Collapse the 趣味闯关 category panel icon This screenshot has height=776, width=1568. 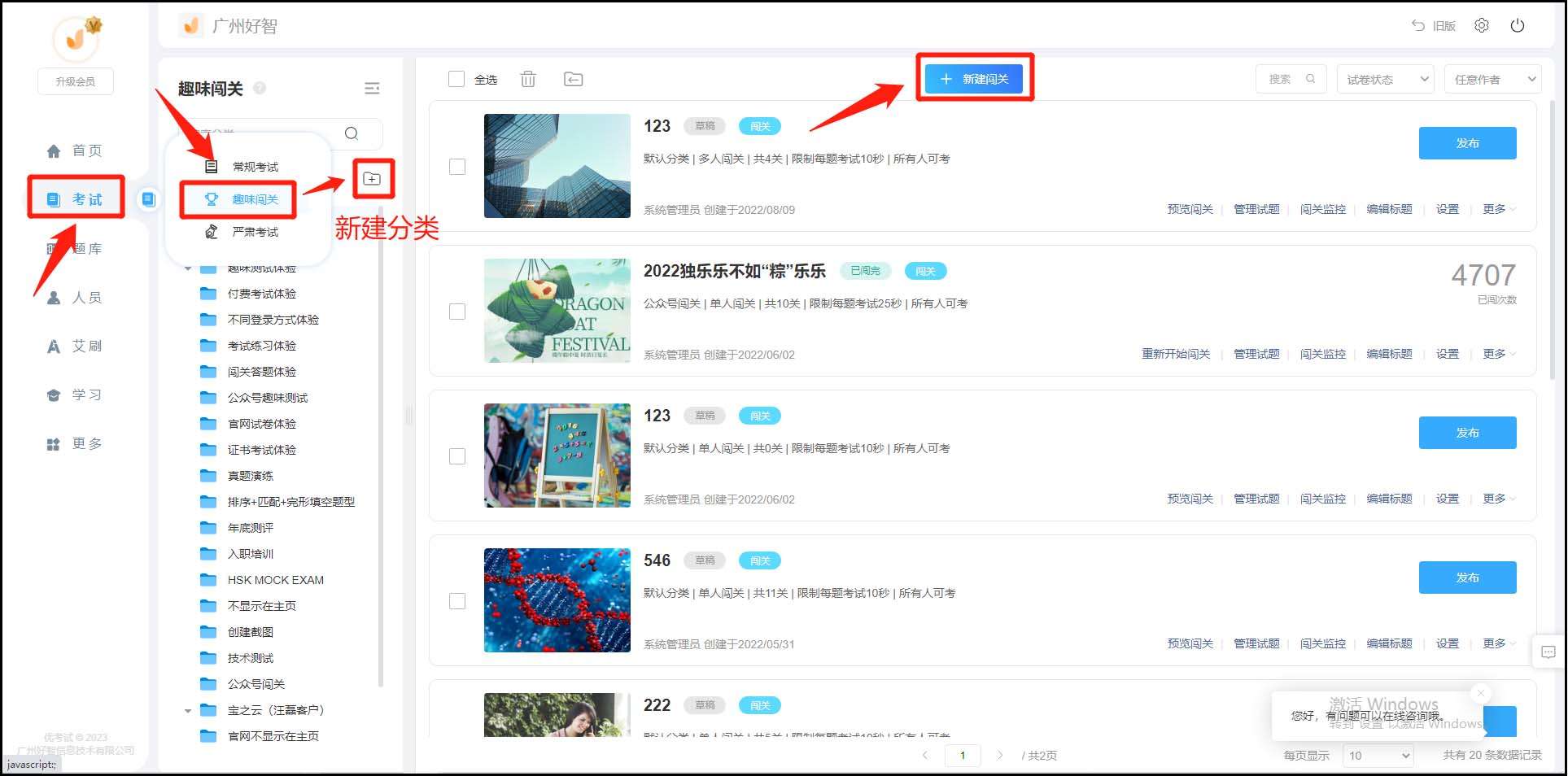point(372,89)
